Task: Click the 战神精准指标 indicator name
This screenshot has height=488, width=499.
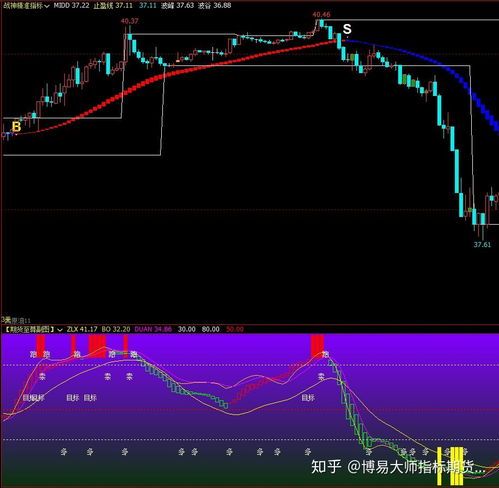Action: pyautogui.click(x=23, y=6)
